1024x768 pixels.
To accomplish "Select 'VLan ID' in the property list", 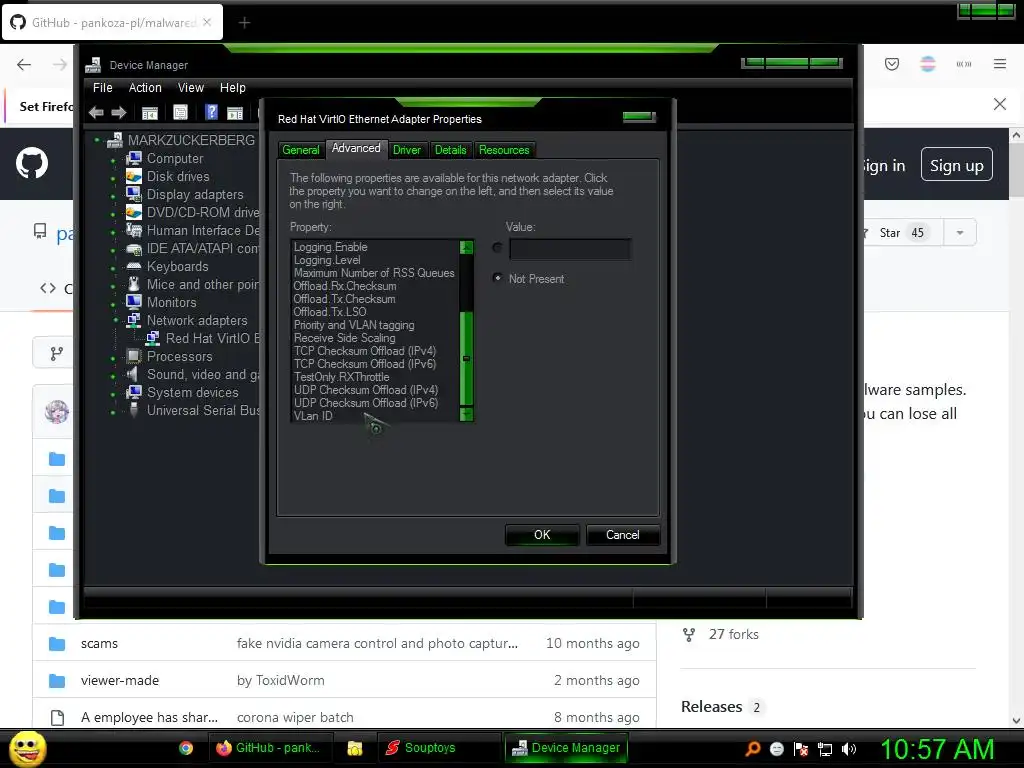I will pos(313,415).
